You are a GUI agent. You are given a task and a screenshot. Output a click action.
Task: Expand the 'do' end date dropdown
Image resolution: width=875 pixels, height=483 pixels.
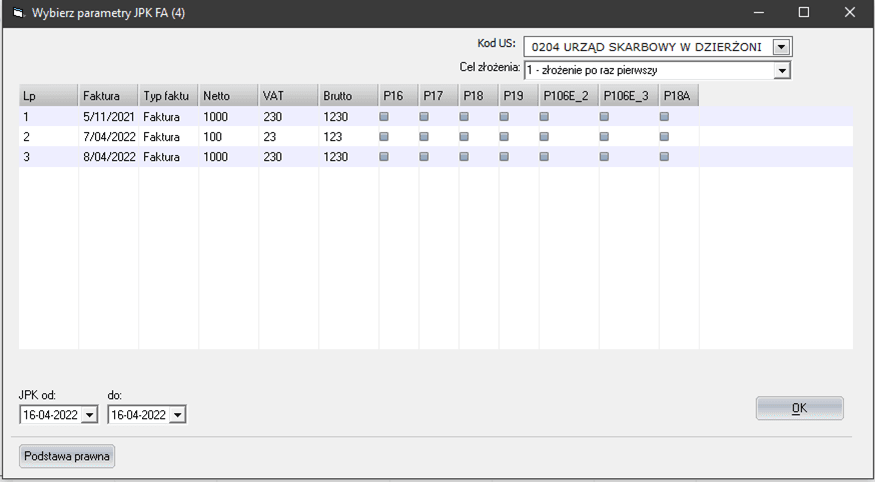(x=177, y=415)
